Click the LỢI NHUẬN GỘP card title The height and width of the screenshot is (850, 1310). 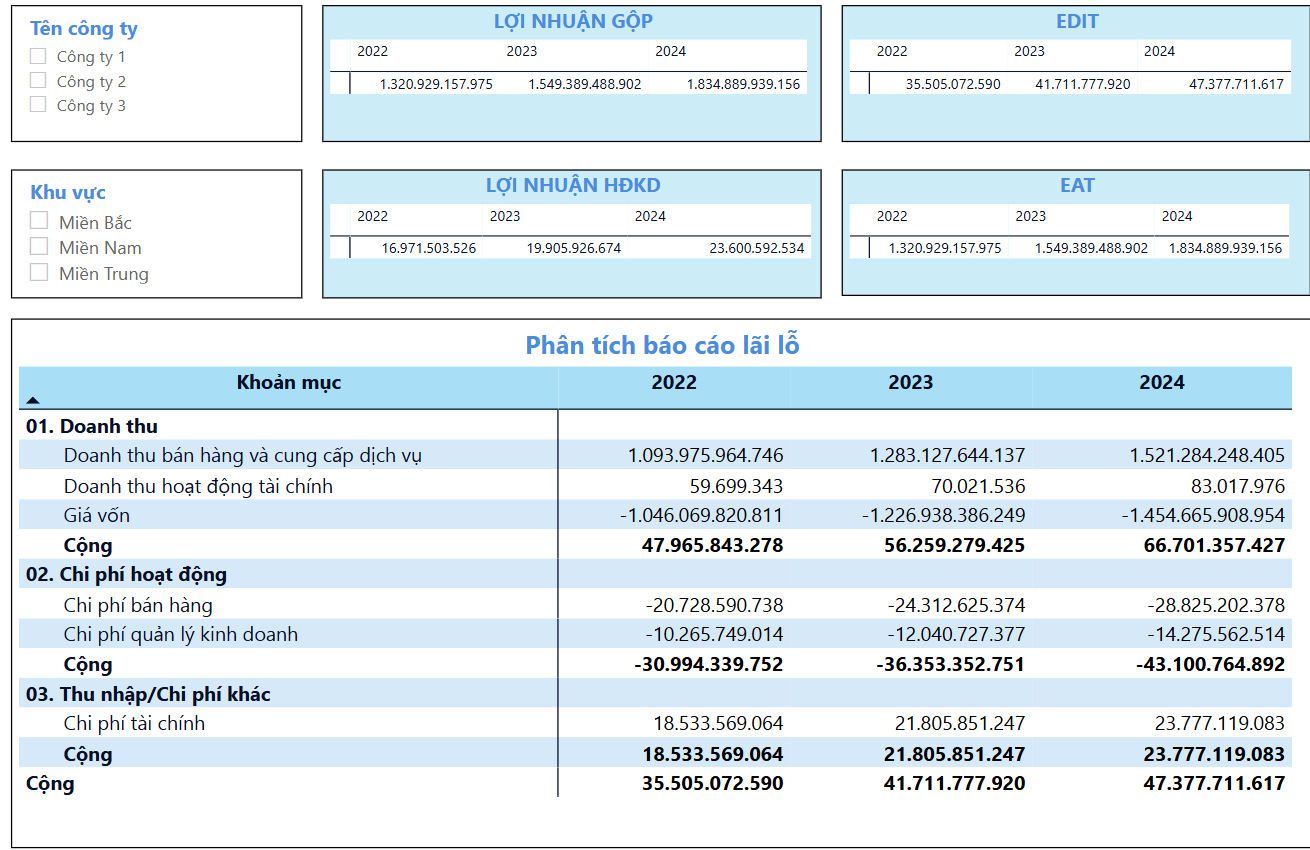(x=573, y=22)
